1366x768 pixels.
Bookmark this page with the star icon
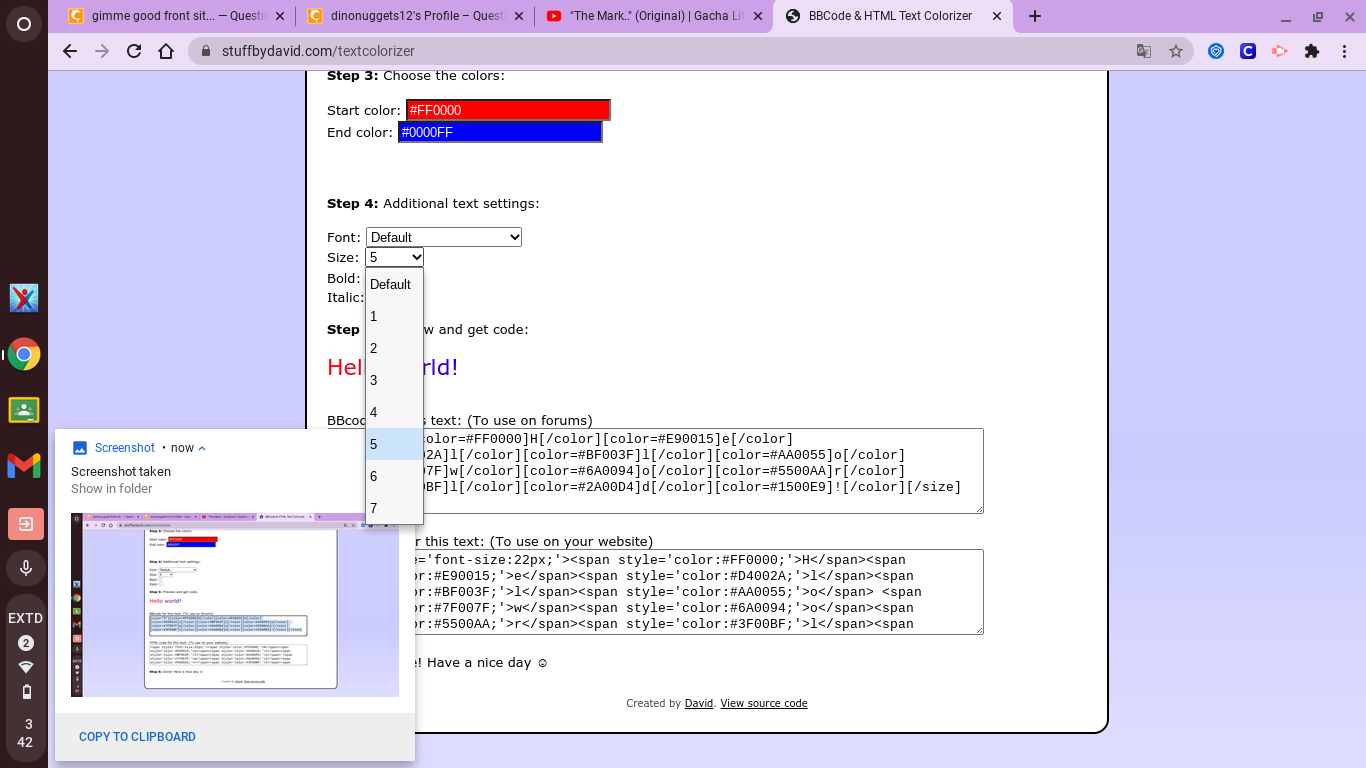1176,51
